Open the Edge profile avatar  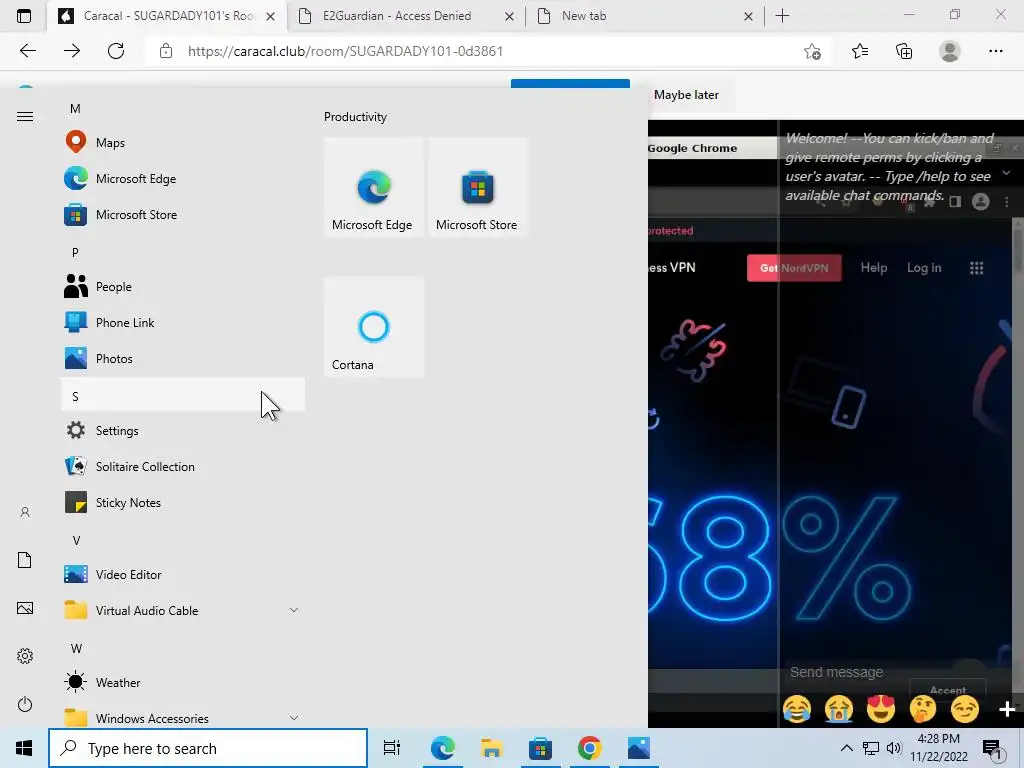950,51
